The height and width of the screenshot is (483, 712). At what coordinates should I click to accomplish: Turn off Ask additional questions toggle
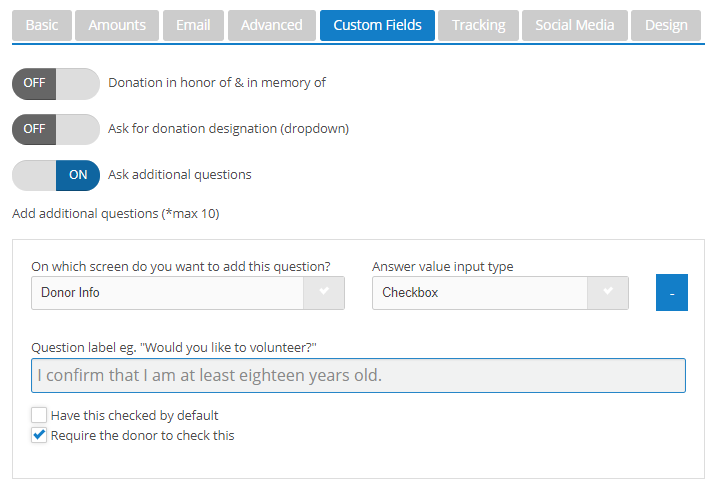(56, 175)
